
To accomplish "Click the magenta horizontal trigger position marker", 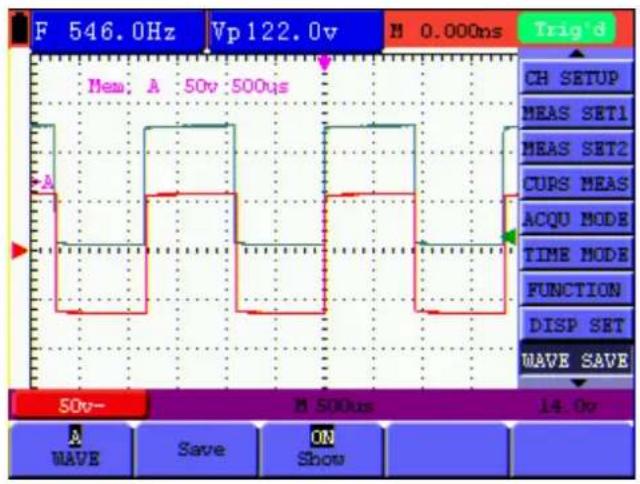I will pyautogui.click(x=324, y=63).
